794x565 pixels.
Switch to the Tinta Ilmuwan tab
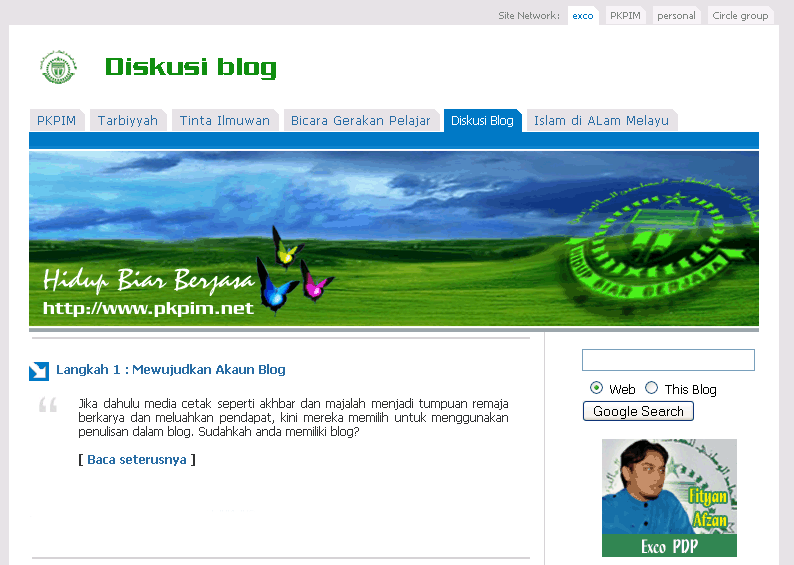coord(225,120)
